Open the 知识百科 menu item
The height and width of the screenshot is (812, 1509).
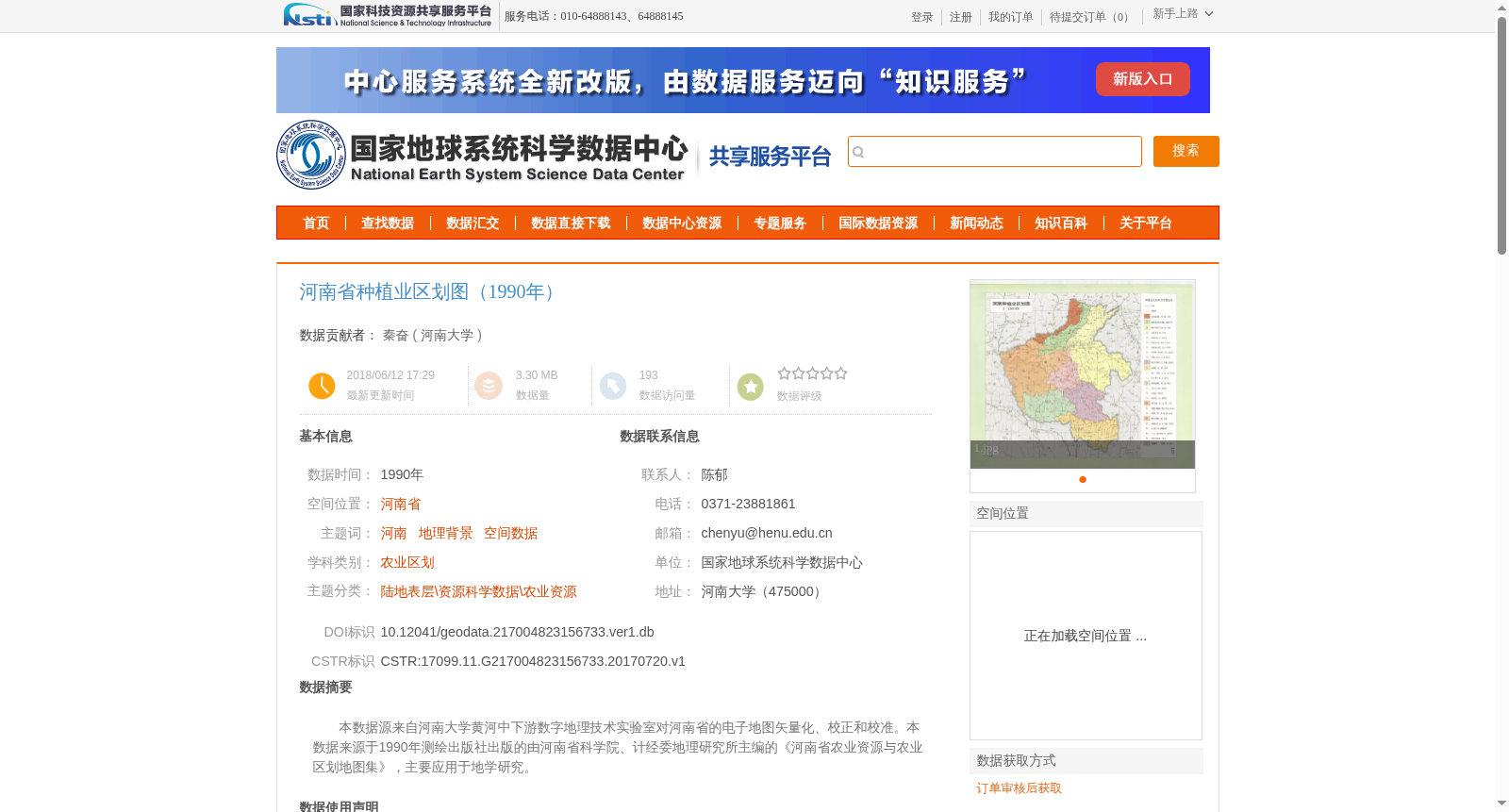pyautogui.click(x=1061, y=224)
